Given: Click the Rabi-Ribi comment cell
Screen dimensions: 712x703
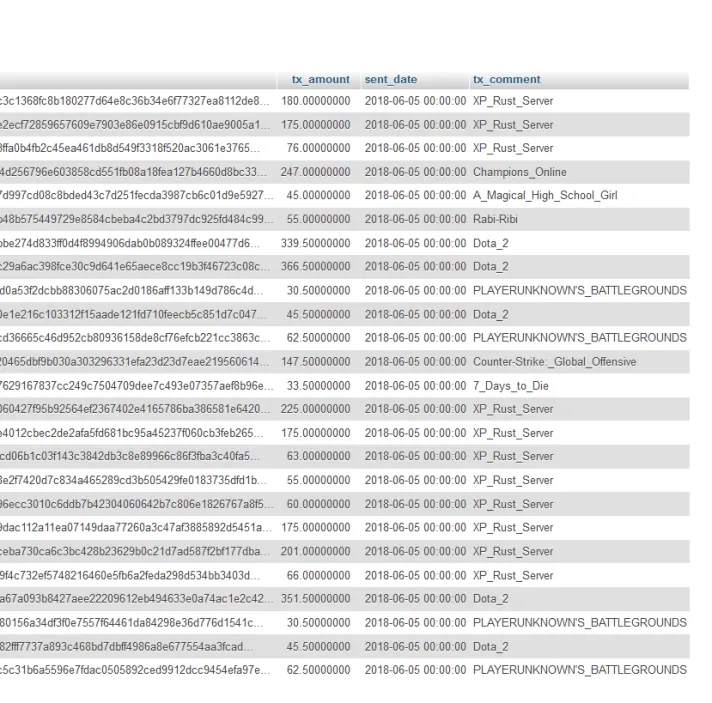Looking at the screenshot, I should [495, 219].
